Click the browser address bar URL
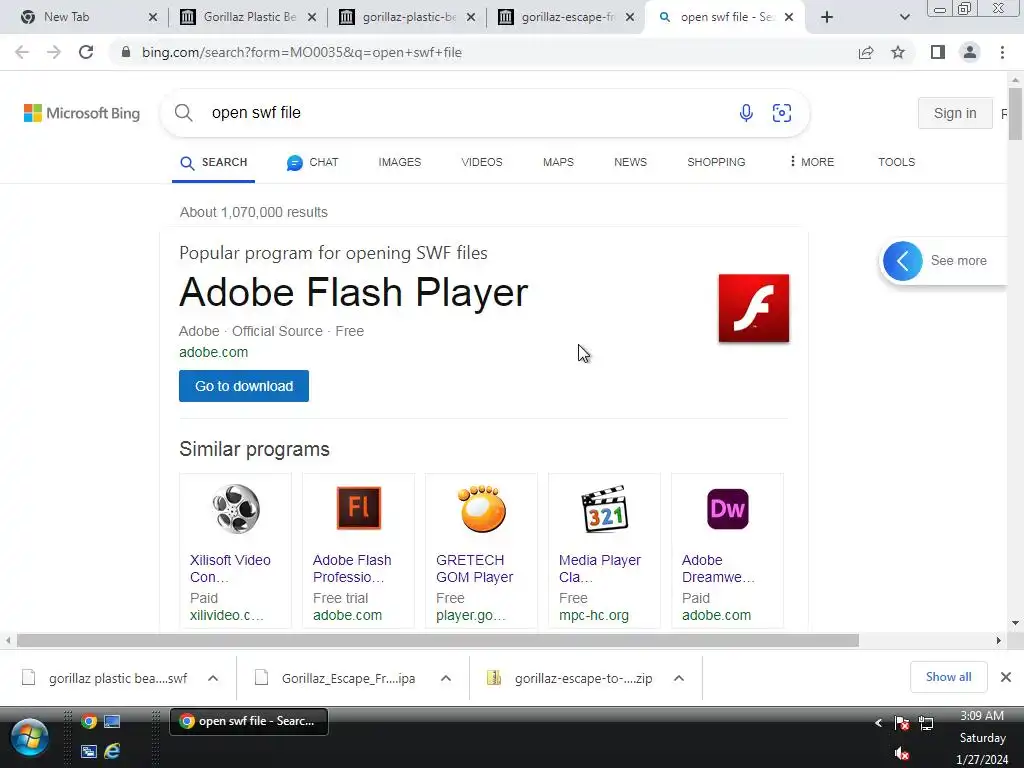Viewport: 1024px width, 768px height. click(302, 52)
